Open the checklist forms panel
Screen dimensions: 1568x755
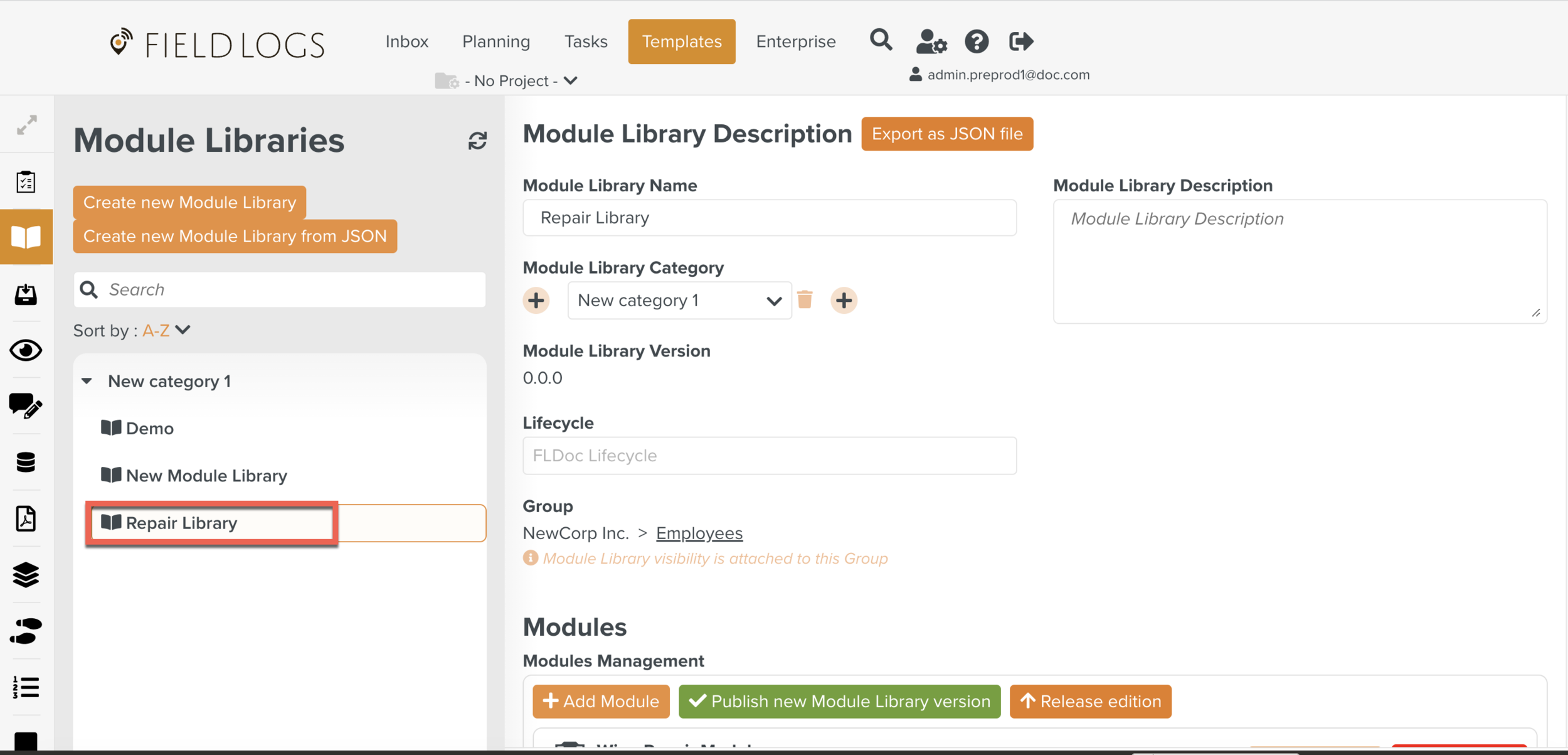tap(26, 181)
